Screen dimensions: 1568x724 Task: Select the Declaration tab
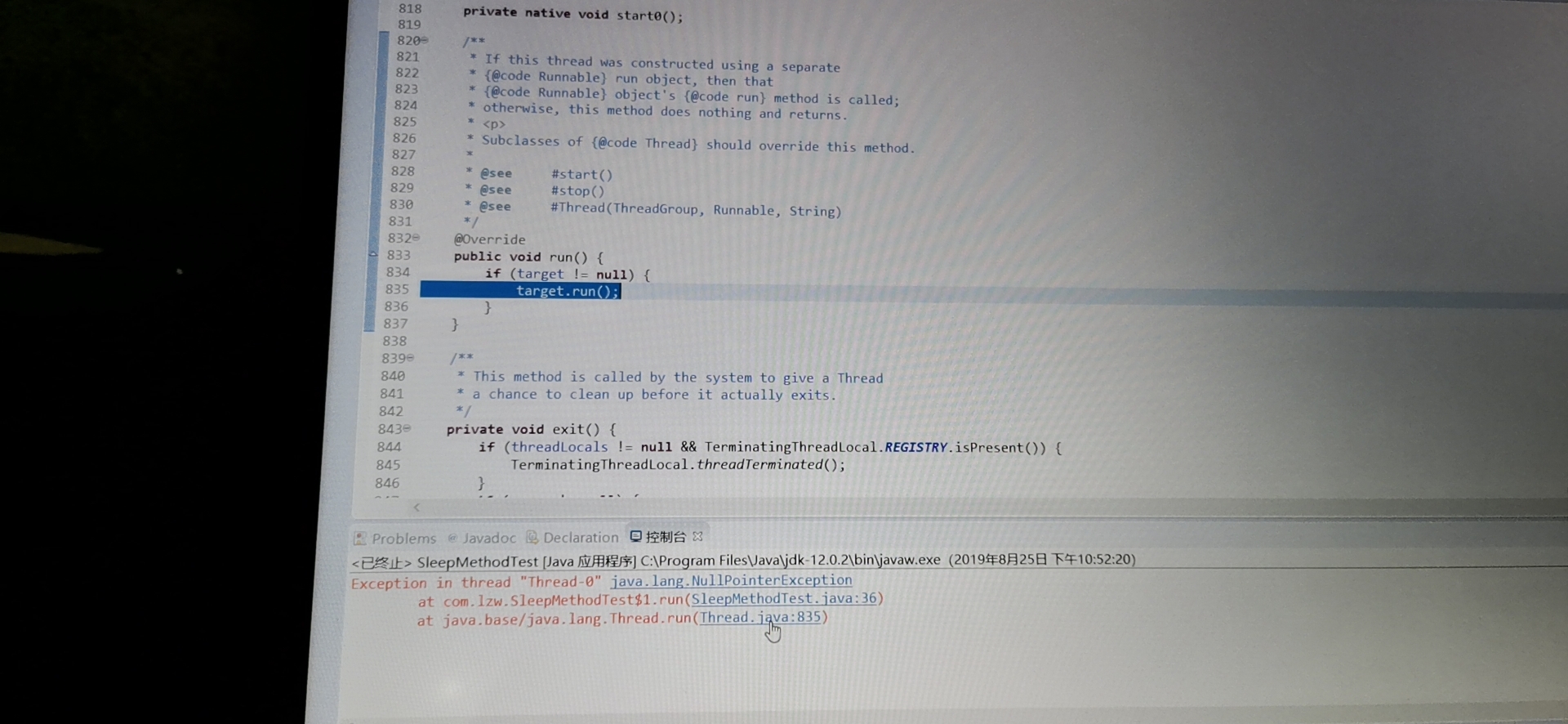(572, 537)
